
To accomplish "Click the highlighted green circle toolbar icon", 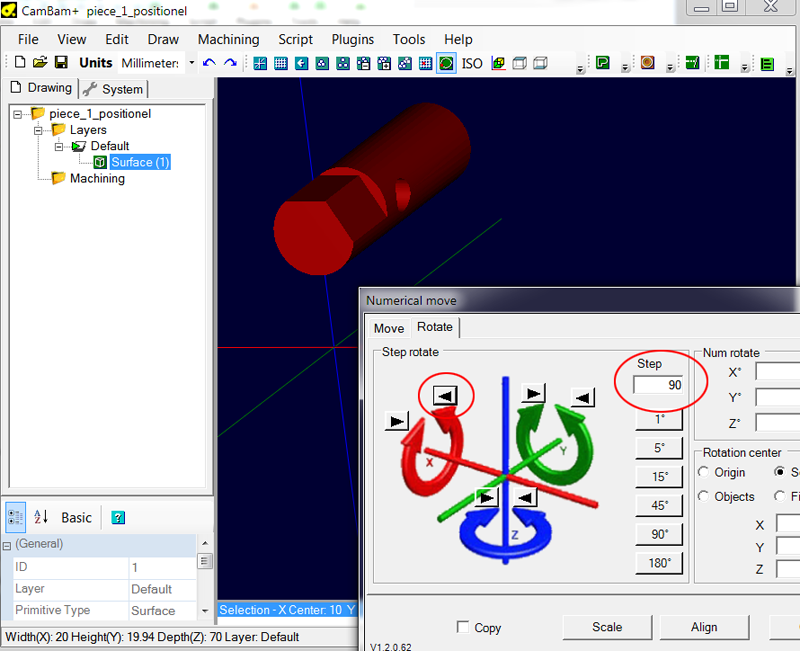I will (x=446, y=63).
